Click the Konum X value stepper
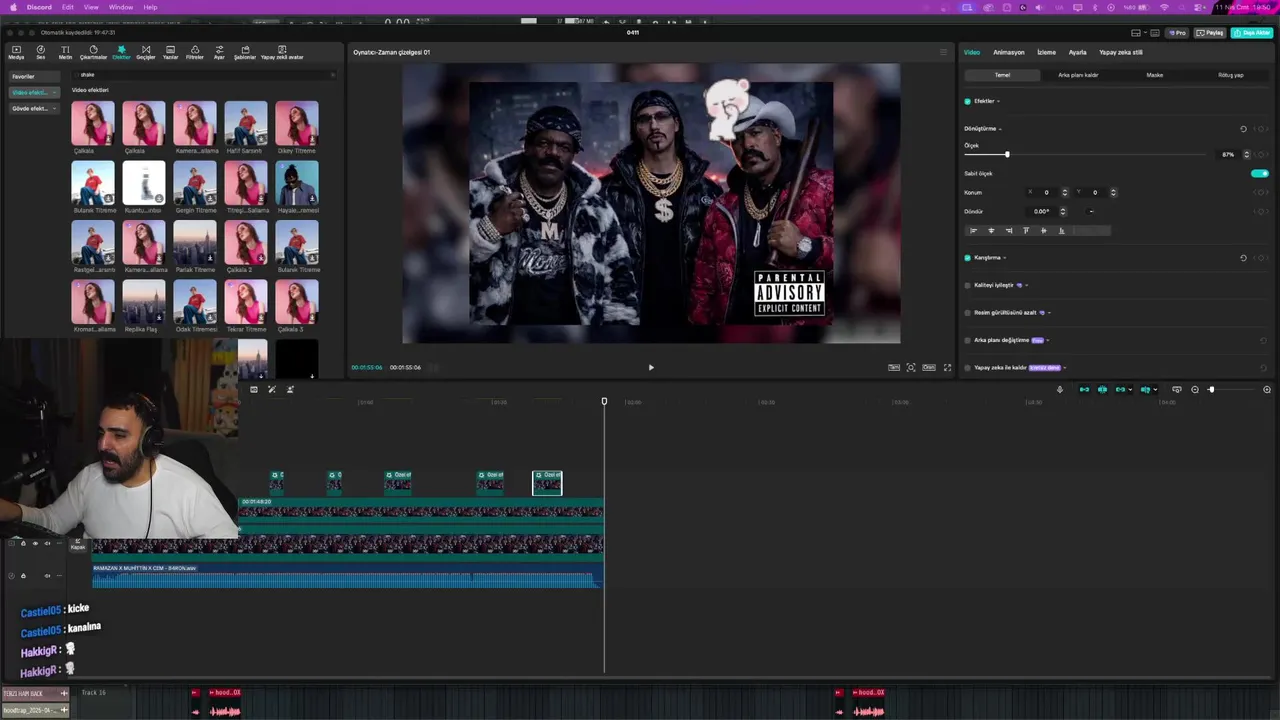 pyautogui.click(x=1064, y=192)
